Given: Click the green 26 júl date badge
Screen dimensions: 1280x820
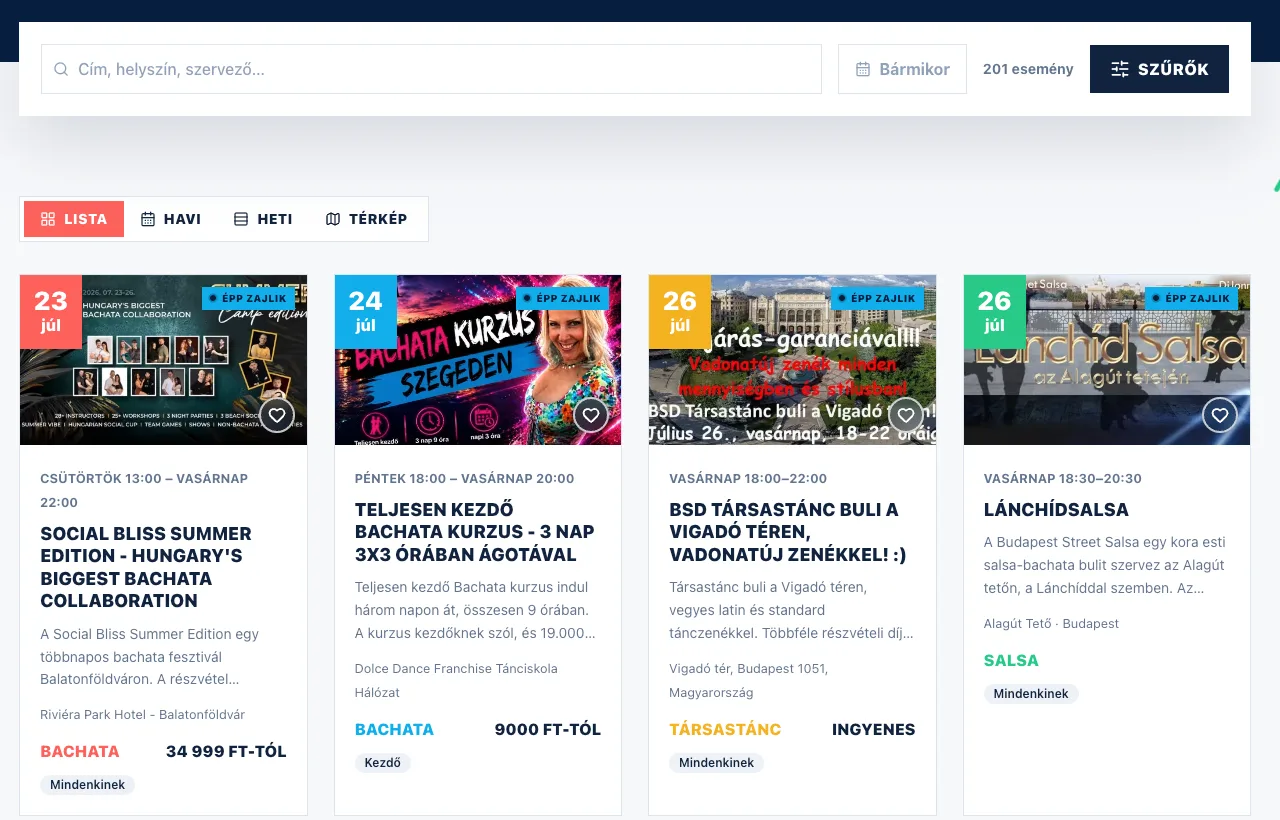Looking at the screenshot, I should [x=995, y=311].
